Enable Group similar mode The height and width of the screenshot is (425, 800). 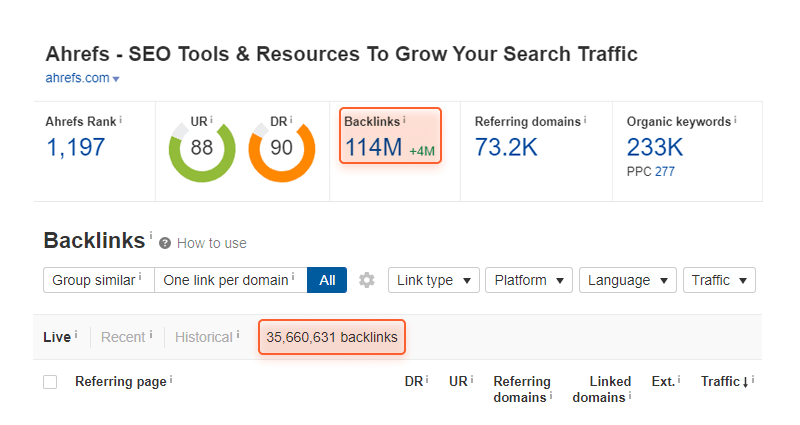pyautogui.click(x=98, y=280)
